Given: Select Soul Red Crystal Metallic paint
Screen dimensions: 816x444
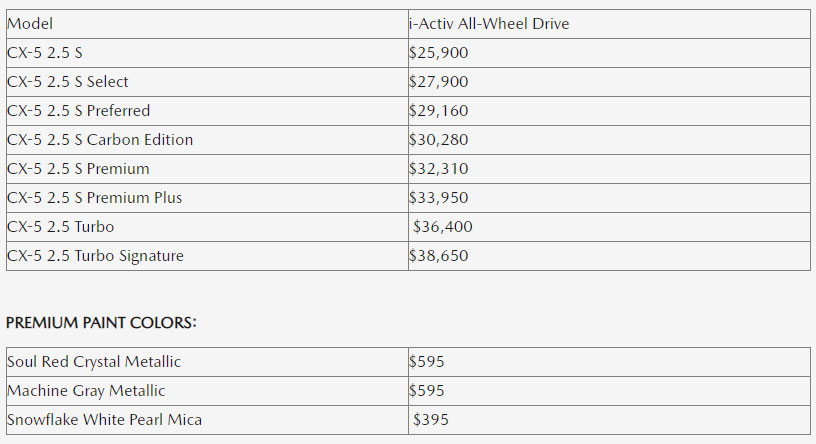Looking at the screenshot, I should [94, 362].
